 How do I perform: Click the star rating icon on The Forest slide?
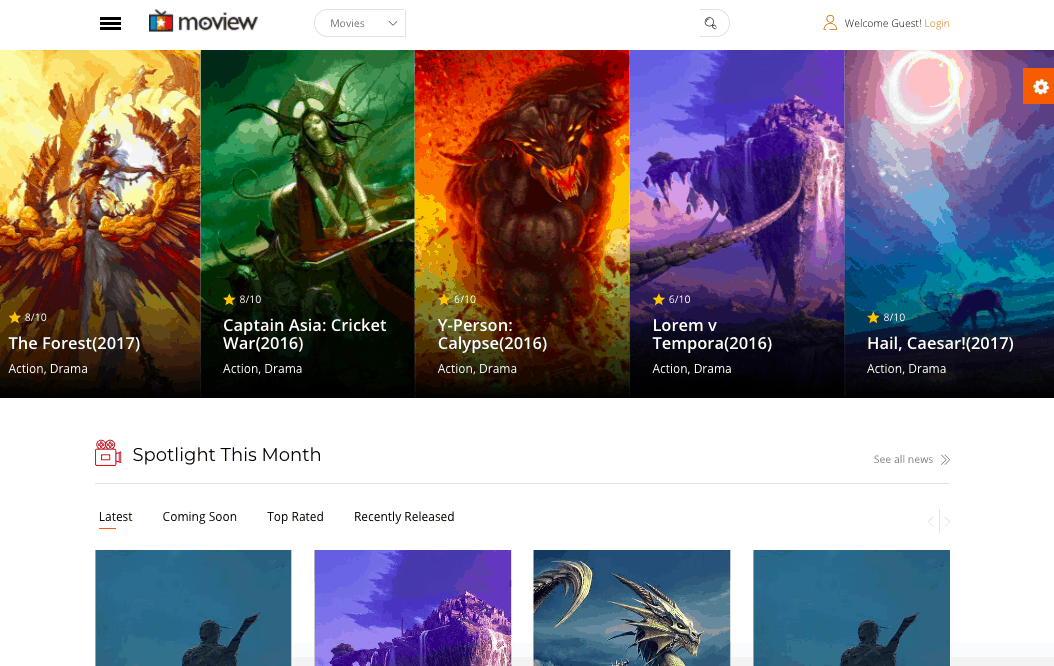(x=13, y=317)
